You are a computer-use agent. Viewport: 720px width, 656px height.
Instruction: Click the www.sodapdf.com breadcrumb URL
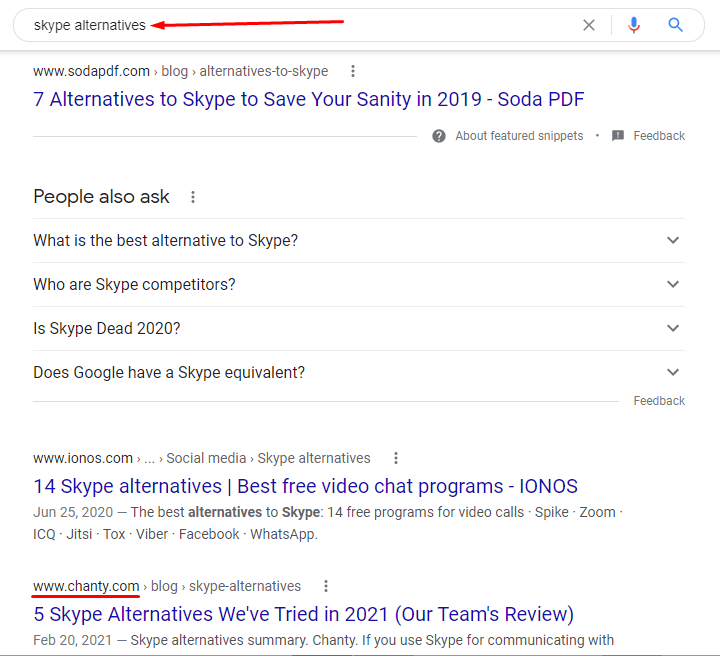click(91, 71)
